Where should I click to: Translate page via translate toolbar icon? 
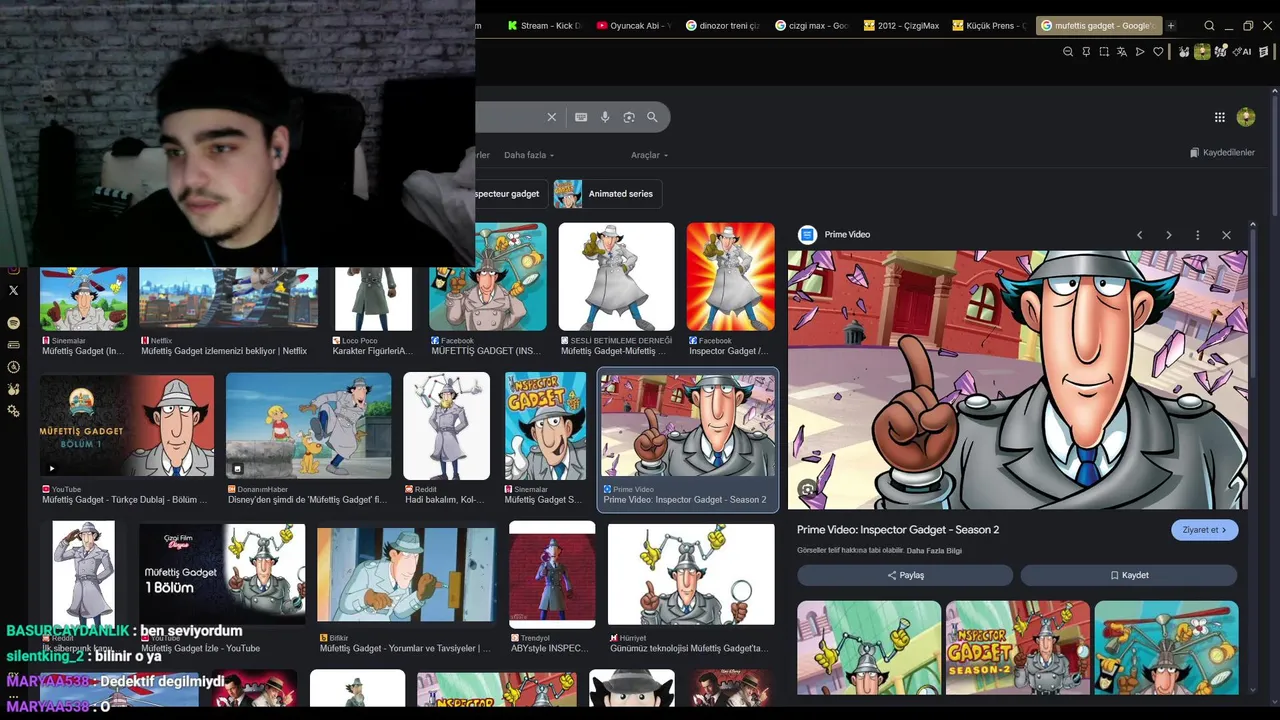coord(1122,52)
